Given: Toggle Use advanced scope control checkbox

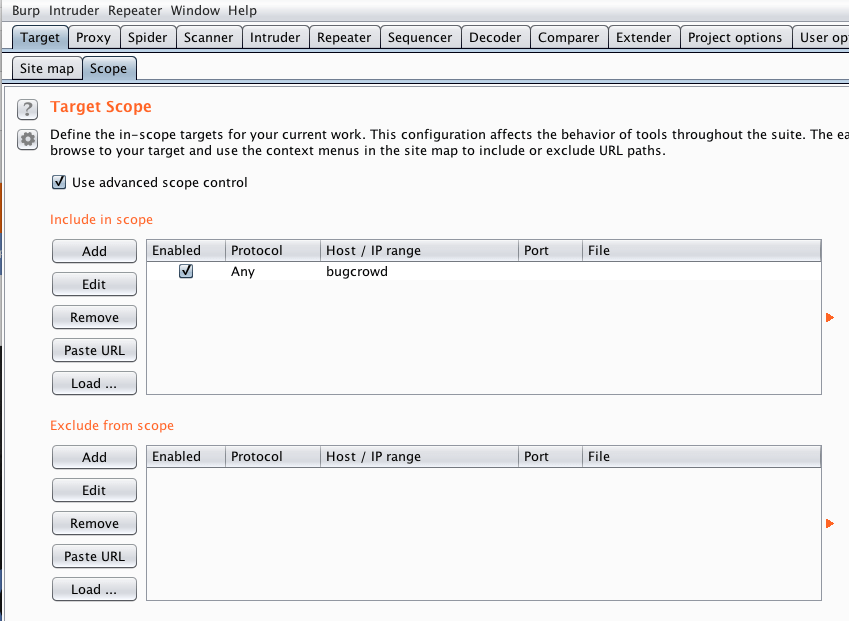Looking at the screenshot, I should 59,182.
